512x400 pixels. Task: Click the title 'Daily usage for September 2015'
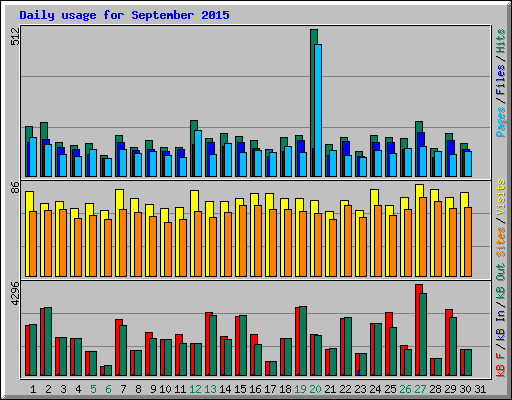[124, 15]
